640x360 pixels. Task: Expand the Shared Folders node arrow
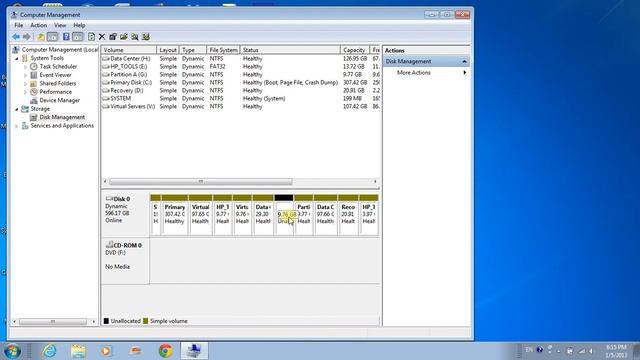25,83
